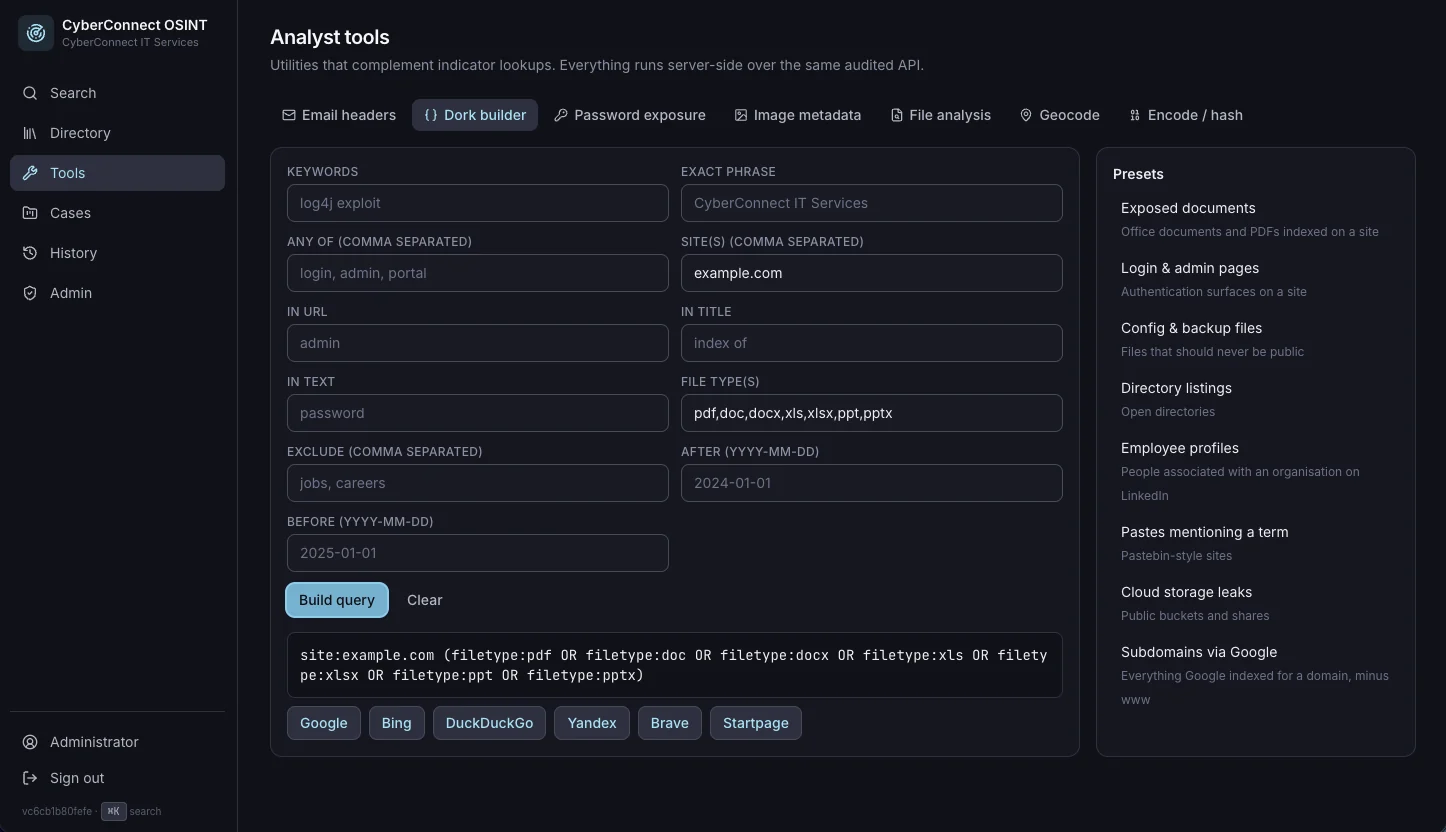Click the binary icon on Encode / hash tab

tap(1135, 115)
